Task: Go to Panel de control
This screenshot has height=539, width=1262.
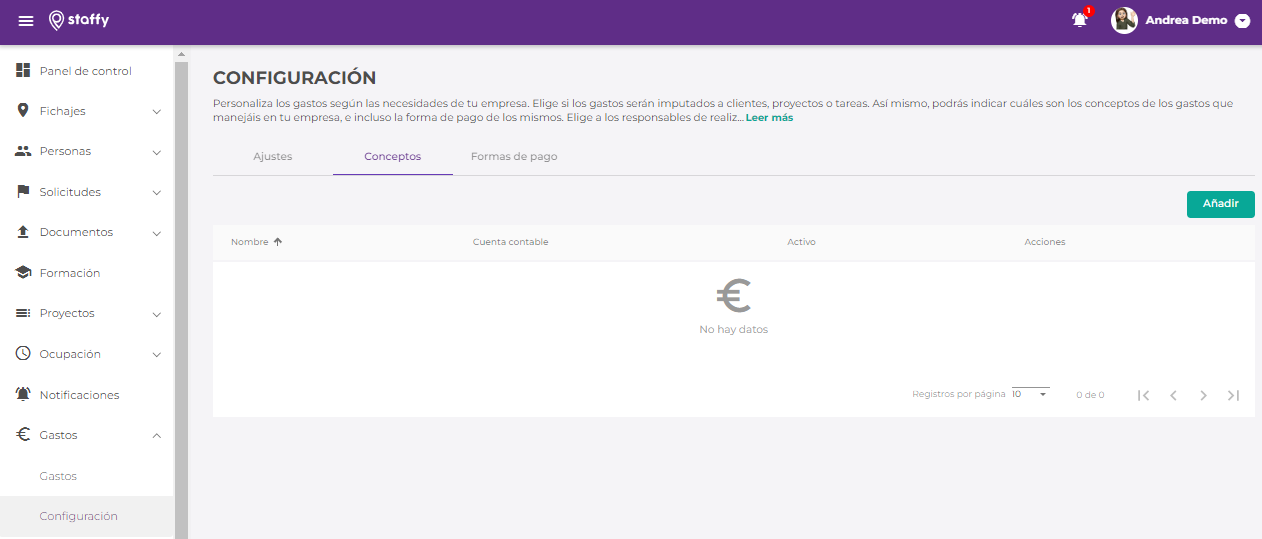Action: point(85,71)
